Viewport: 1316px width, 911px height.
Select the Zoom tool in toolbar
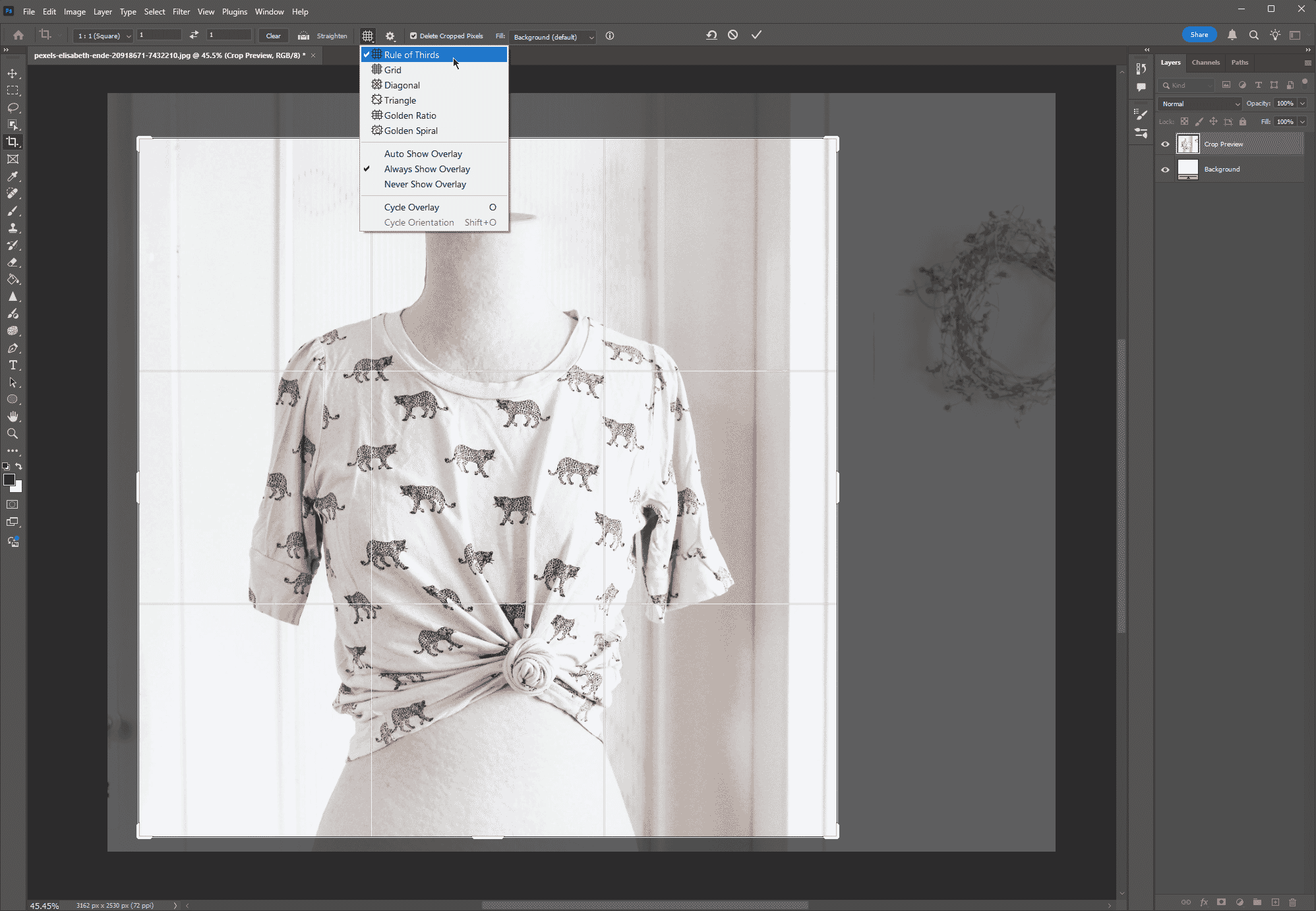click(x=13, y=433)
